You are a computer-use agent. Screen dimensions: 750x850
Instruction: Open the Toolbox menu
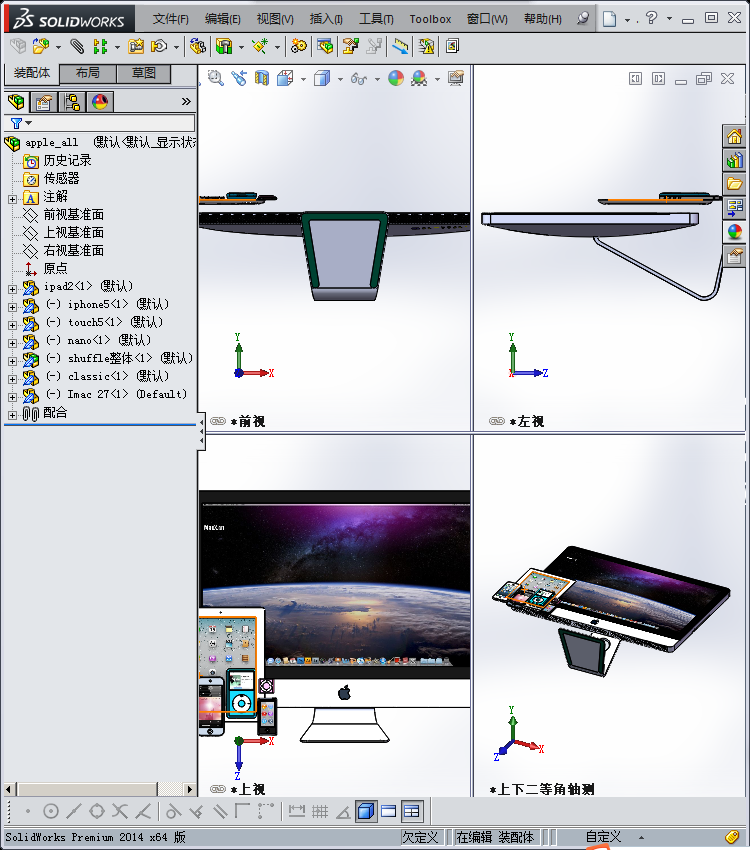430,19
